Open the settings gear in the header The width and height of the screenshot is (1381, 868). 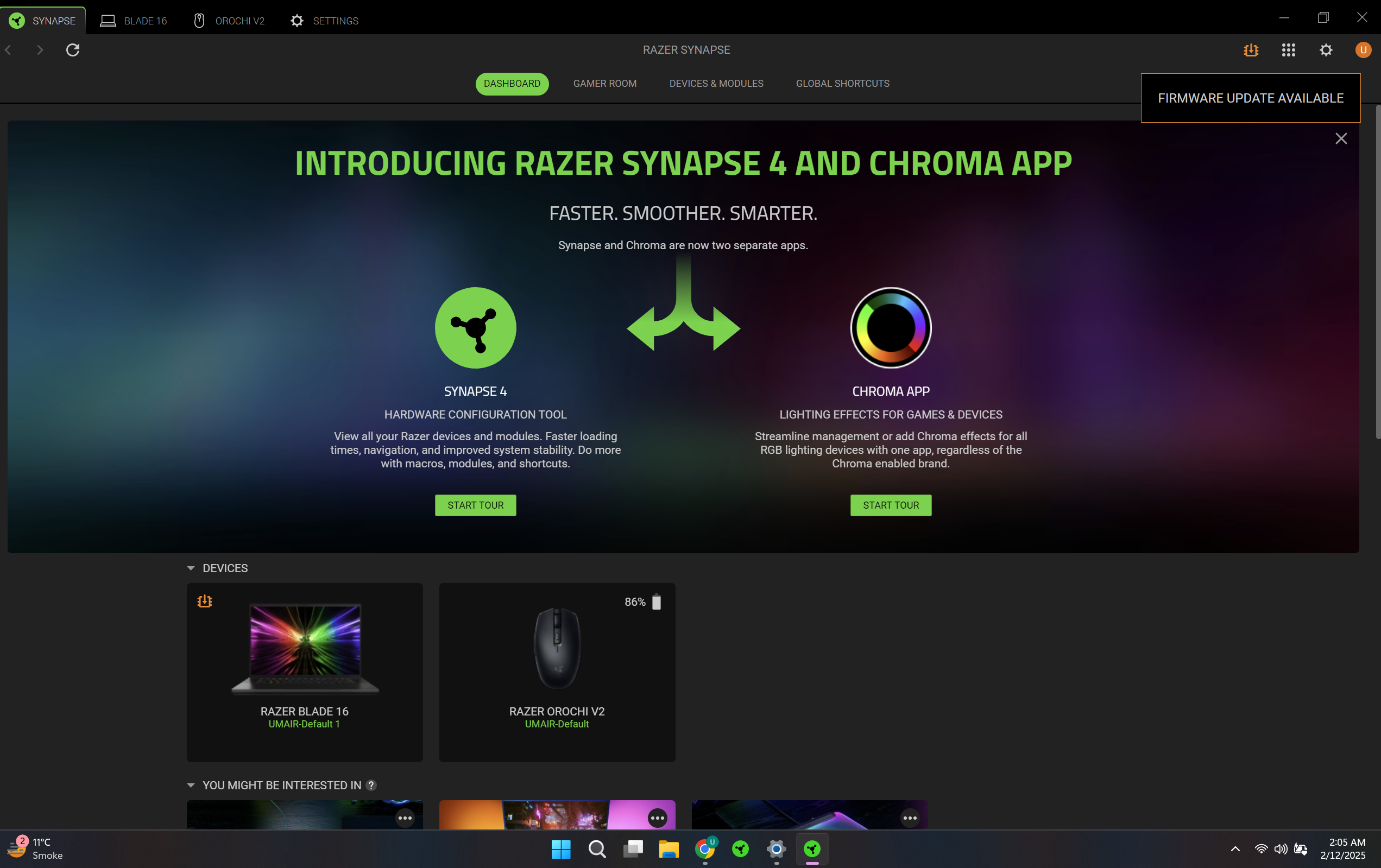(x=1326, y=50)
